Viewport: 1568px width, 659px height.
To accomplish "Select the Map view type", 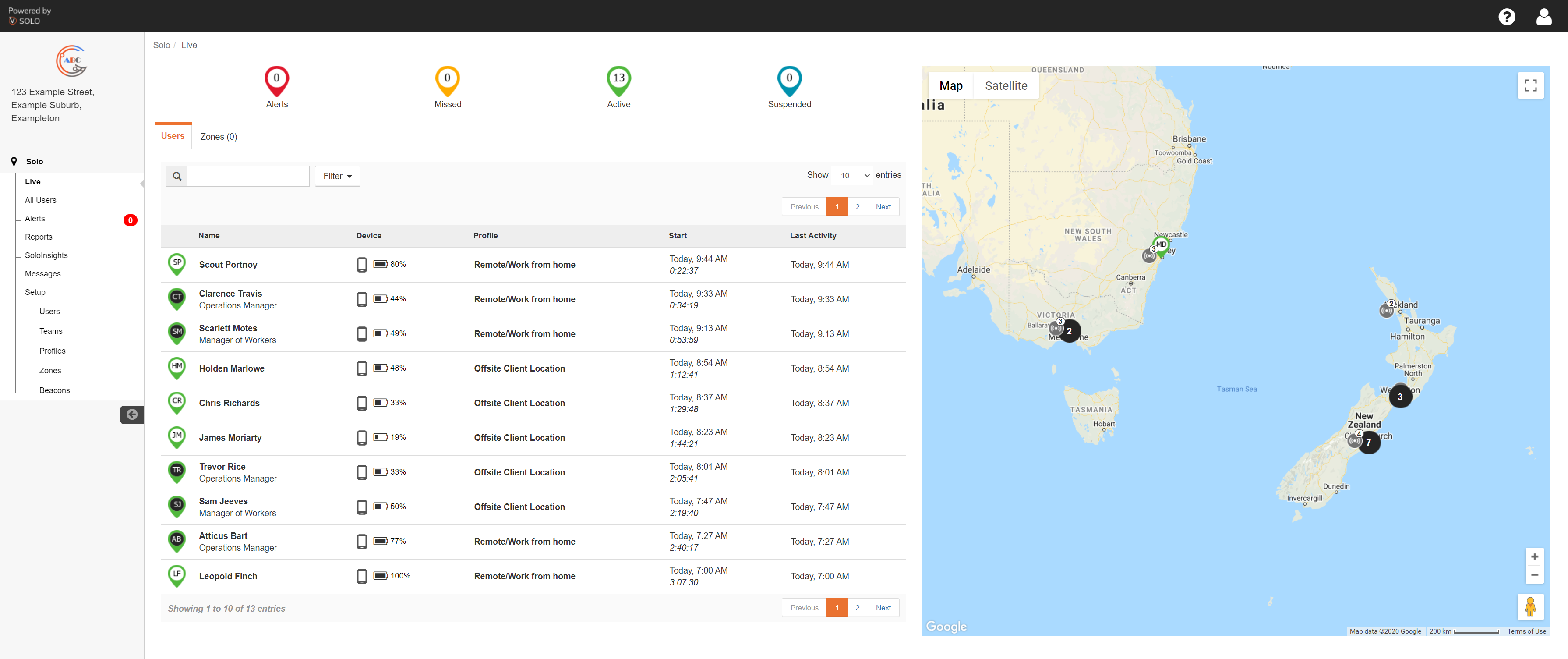I will tap(951, 86).
